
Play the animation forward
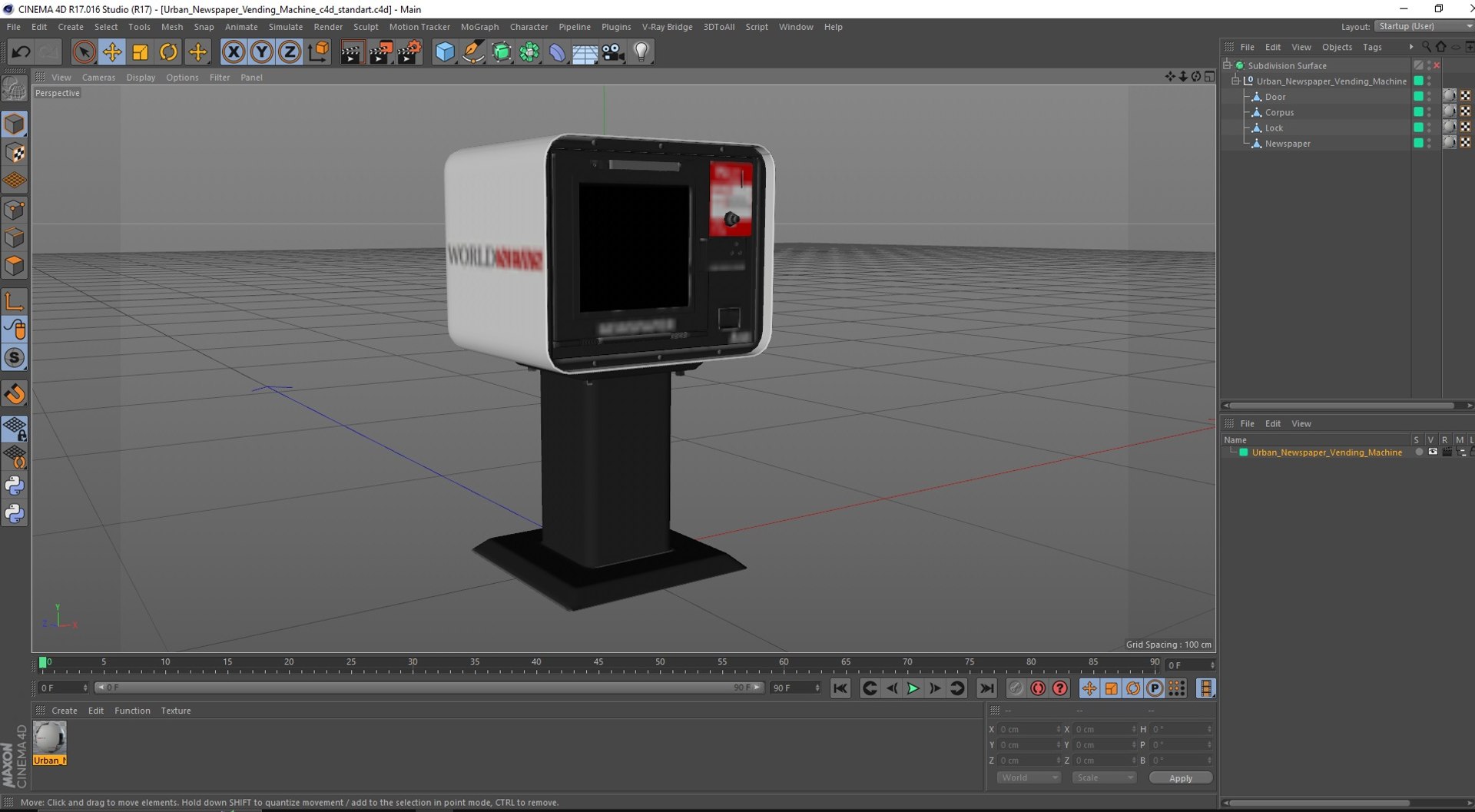[x=913, y=688]
